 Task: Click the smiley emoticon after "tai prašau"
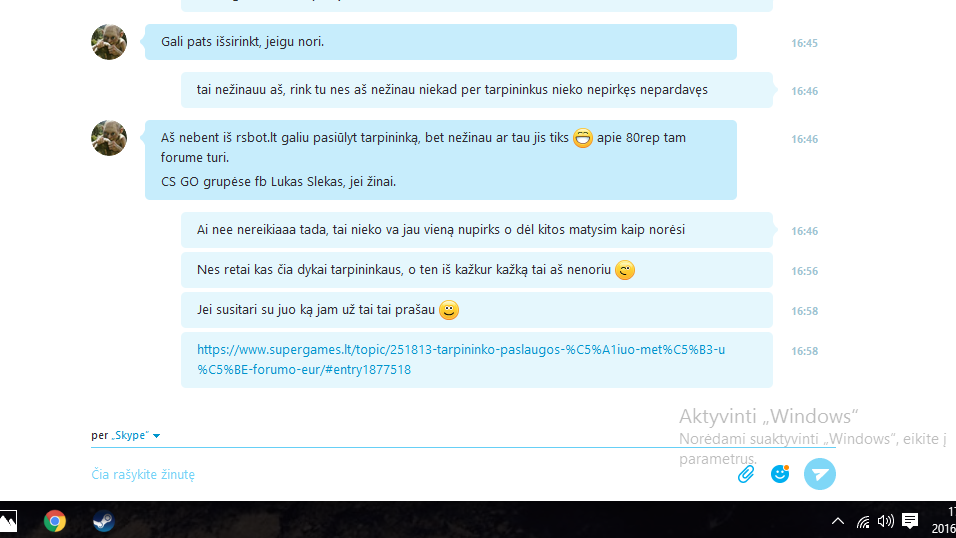(x=449, y=310)
